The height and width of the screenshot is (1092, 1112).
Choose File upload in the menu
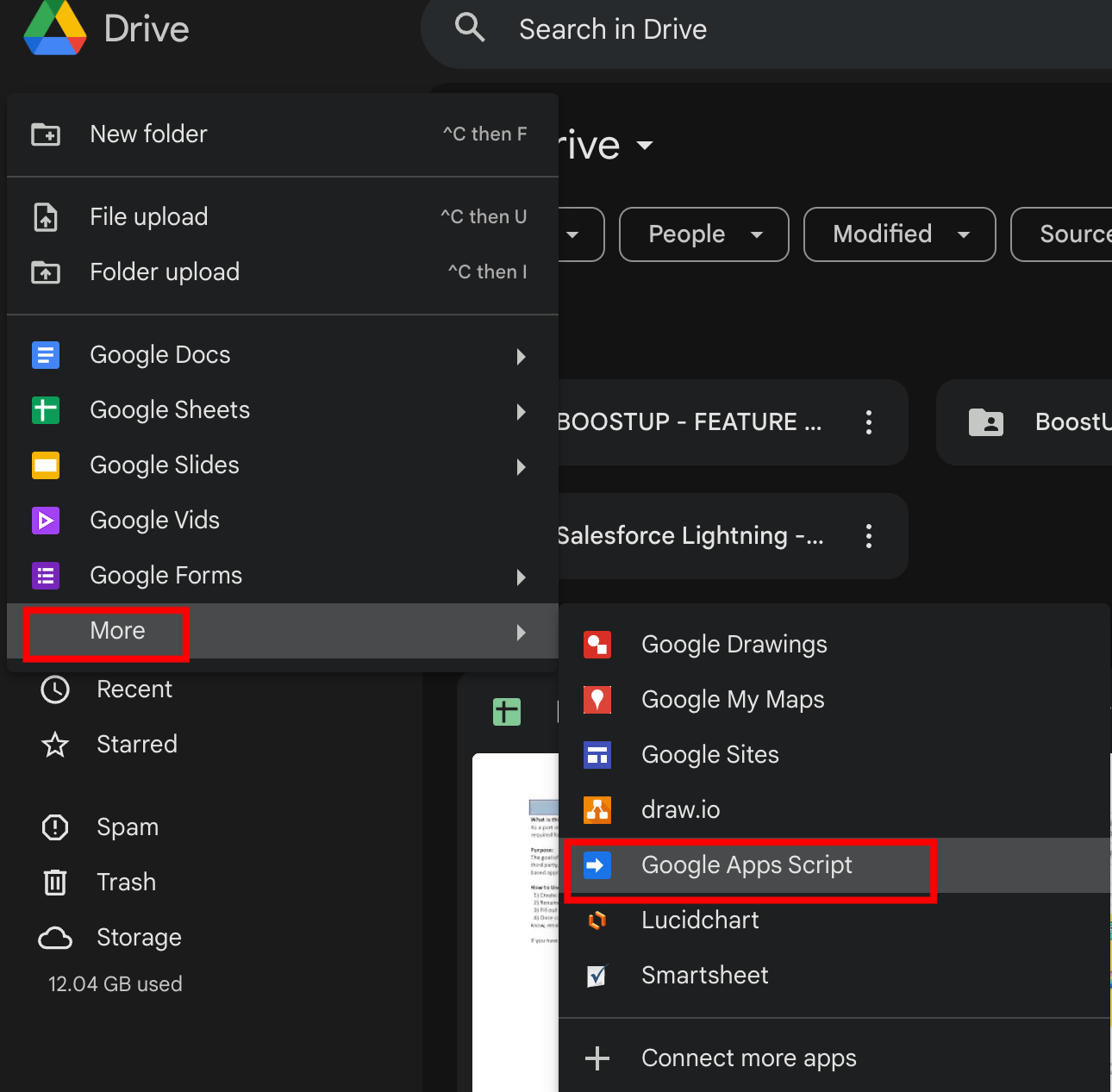pyautogui.click(x=283, y=217)
